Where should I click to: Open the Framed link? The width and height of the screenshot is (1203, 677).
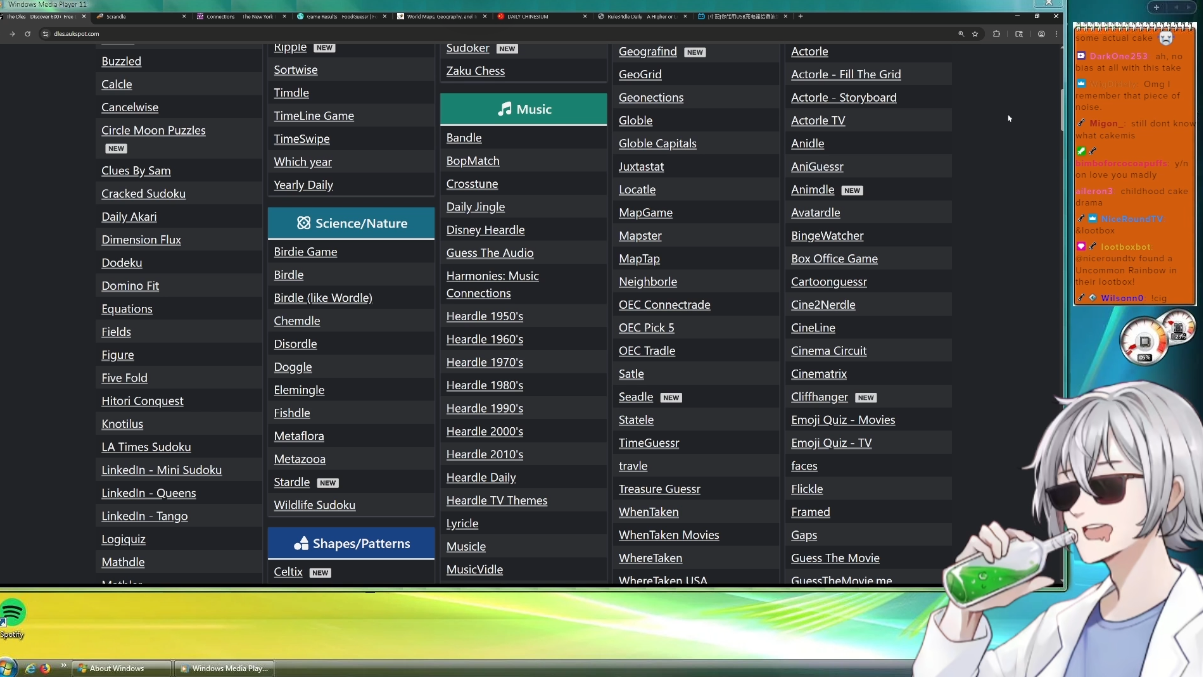point(810,512)
